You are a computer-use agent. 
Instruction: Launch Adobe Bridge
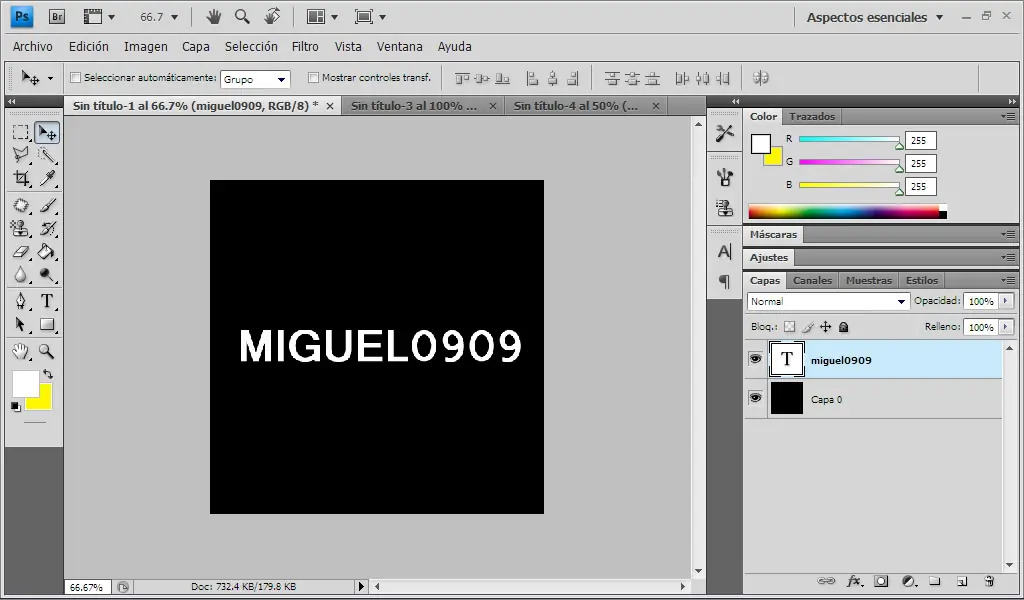pos(57,17)
